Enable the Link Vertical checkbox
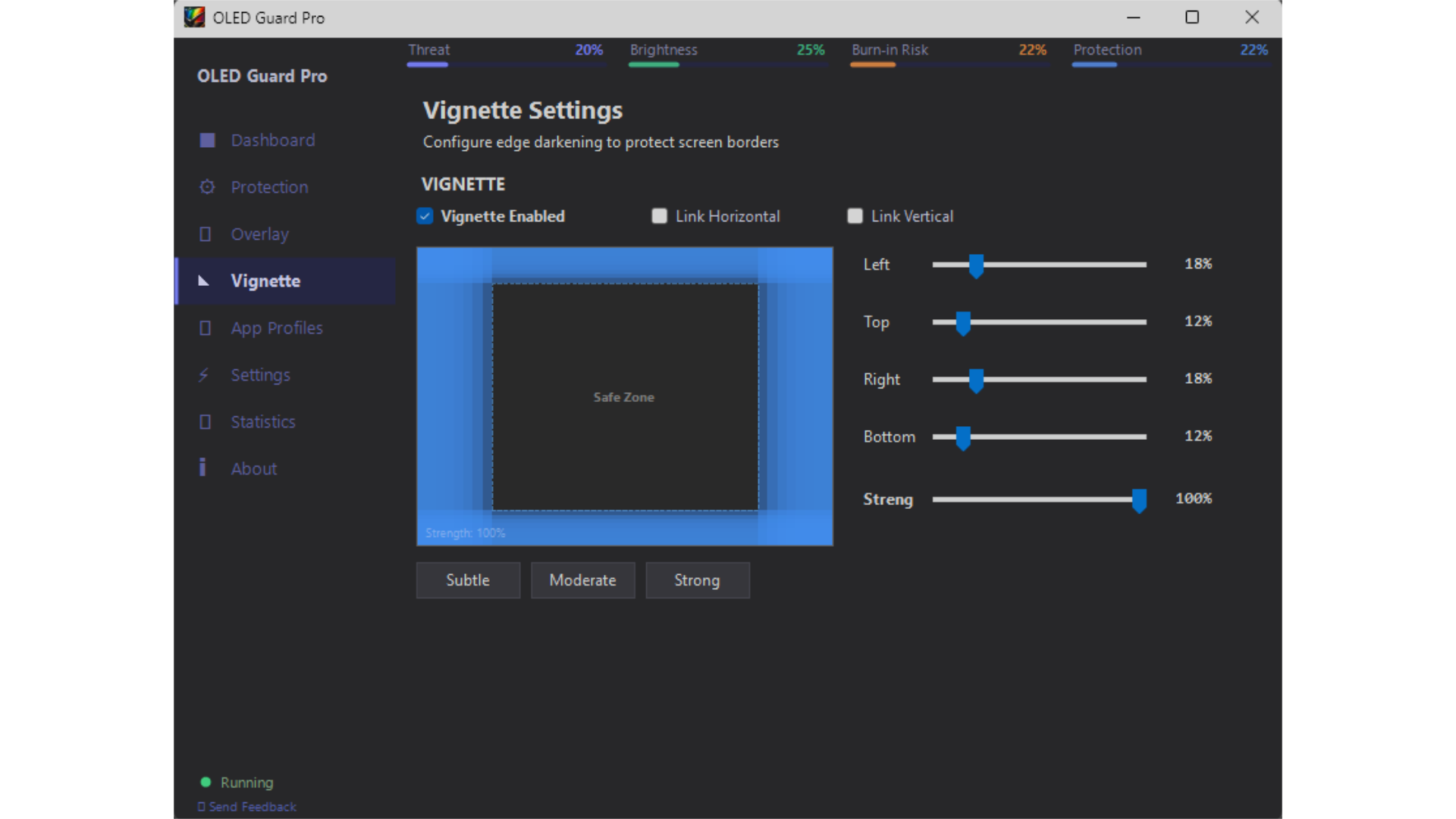This screenshot has width=1456, height=819. tap(855, 216)
